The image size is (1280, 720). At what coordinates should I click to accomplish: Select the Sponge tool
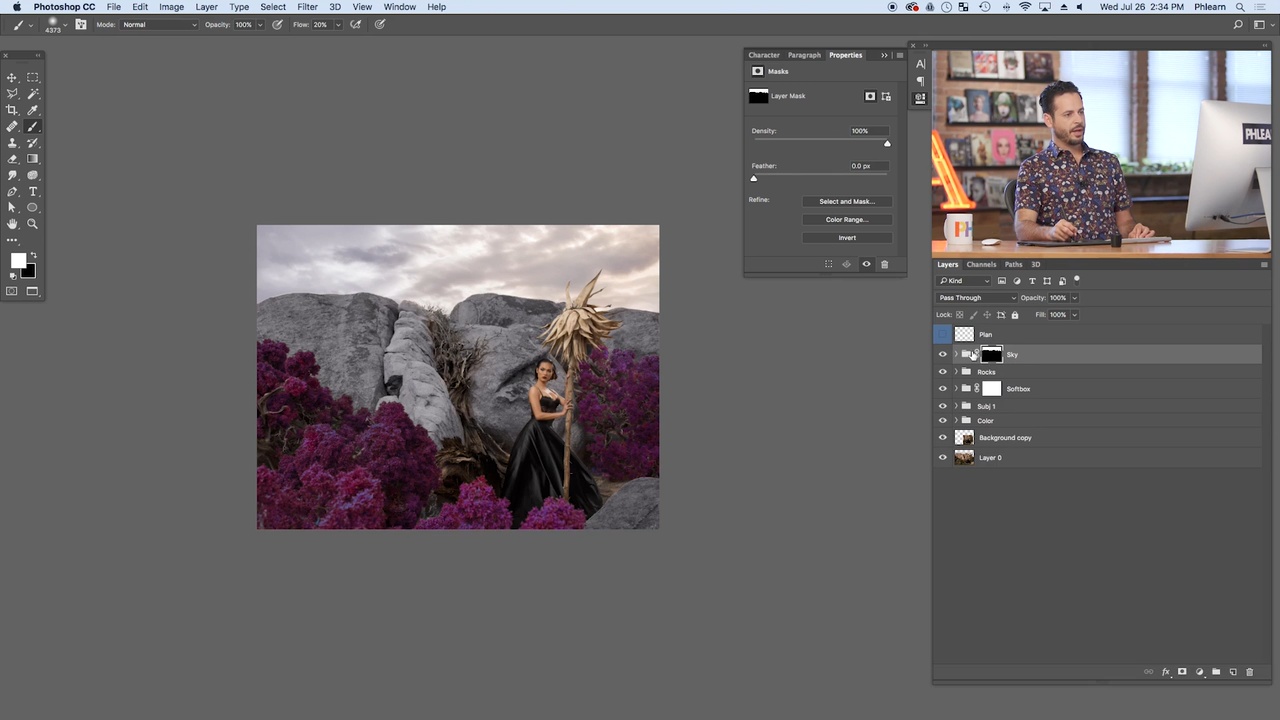tap(32, 175)
